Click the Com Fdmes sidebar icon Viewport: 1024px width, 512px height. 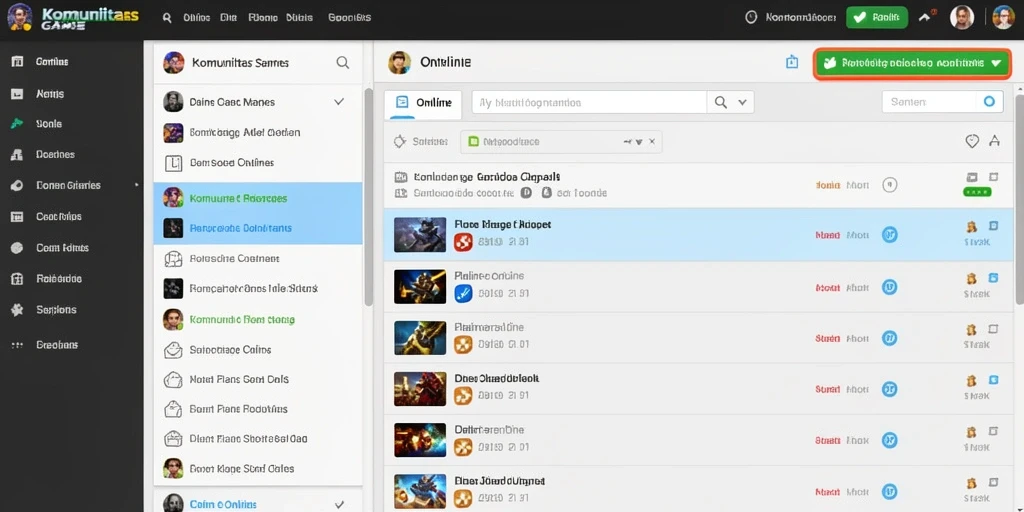pos(18,248)
